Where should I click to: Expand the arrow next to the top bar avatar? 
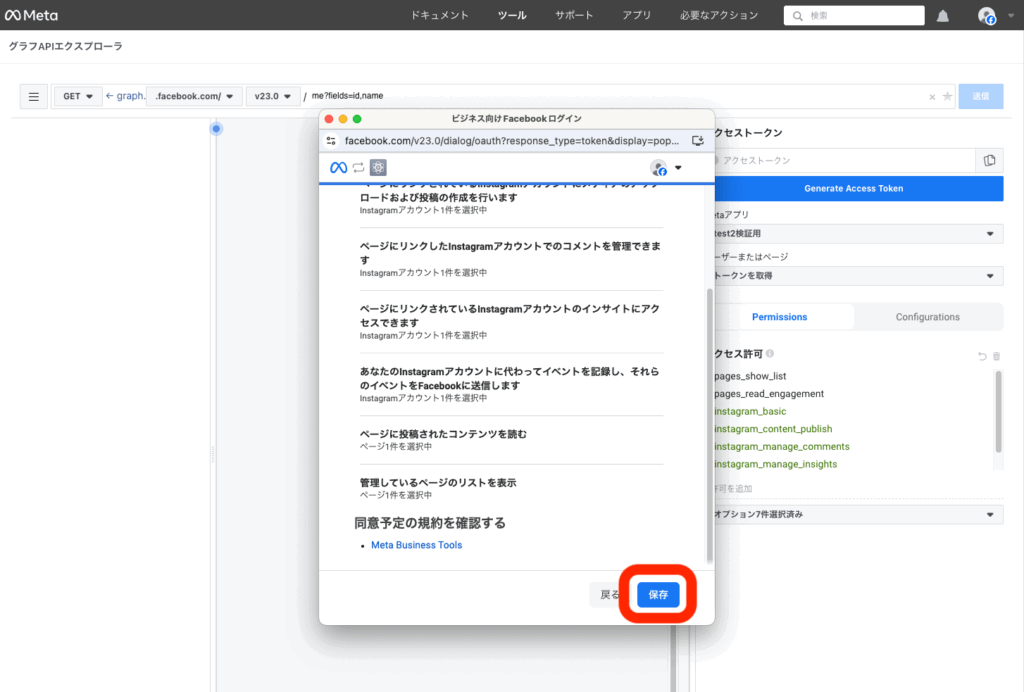coord(1011,16)
